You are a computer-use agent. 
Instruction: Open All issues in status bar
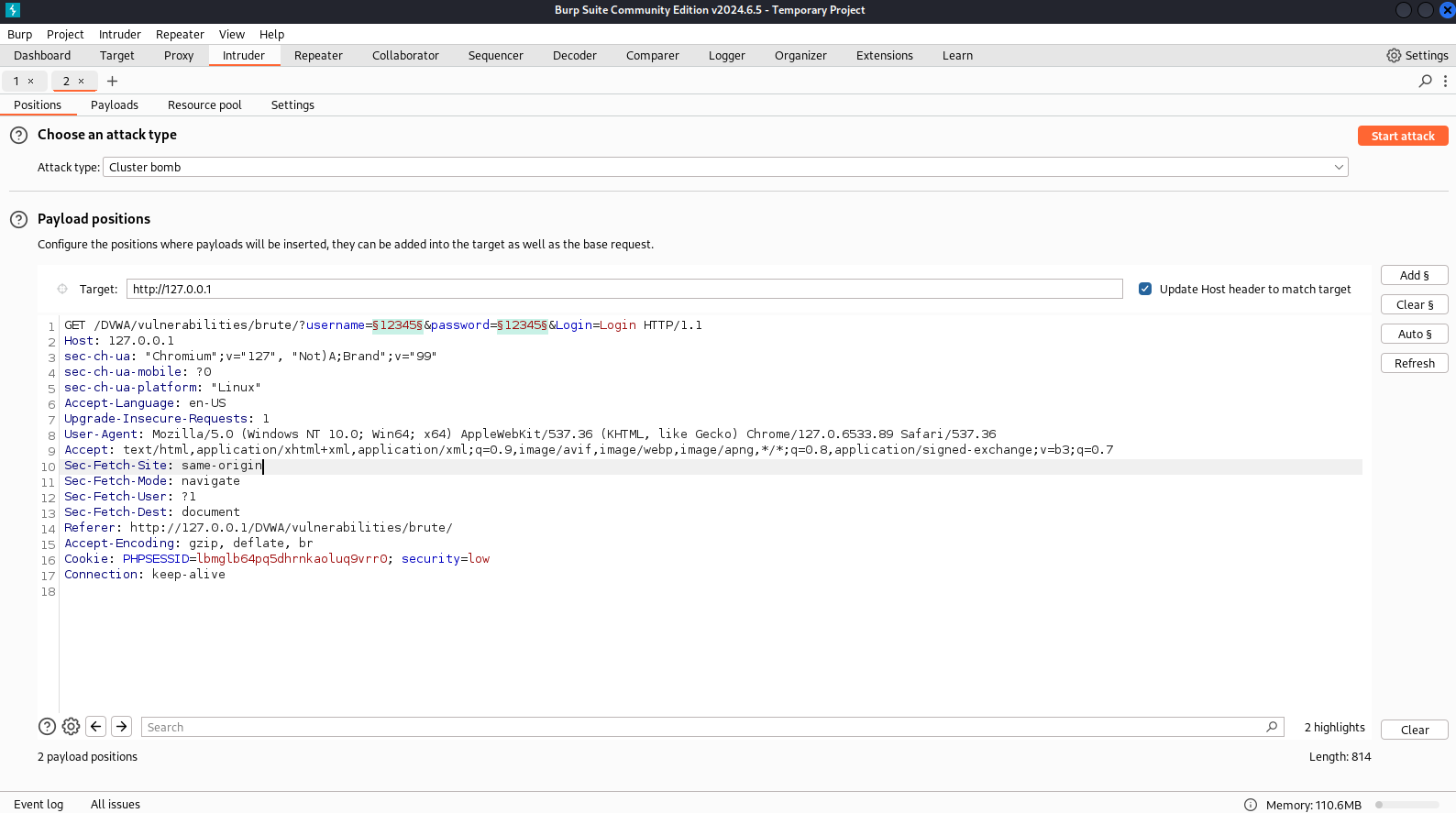point(116,804)
